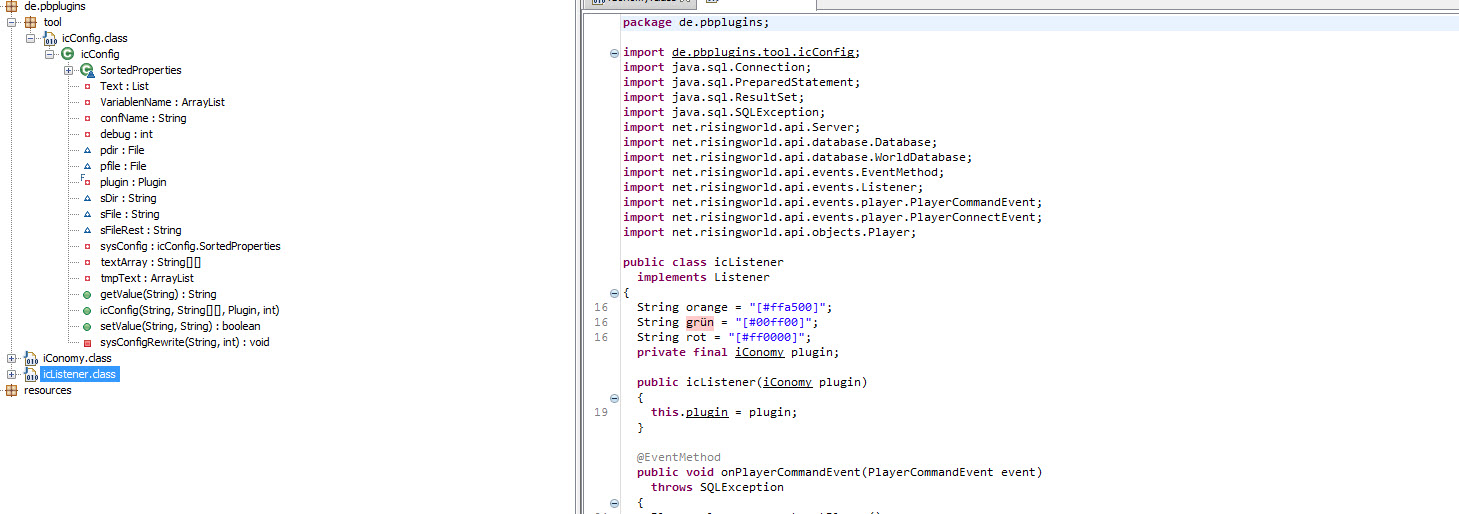Select the setValue(String, String) method entry
The image size is (1459, 514).
180,326
